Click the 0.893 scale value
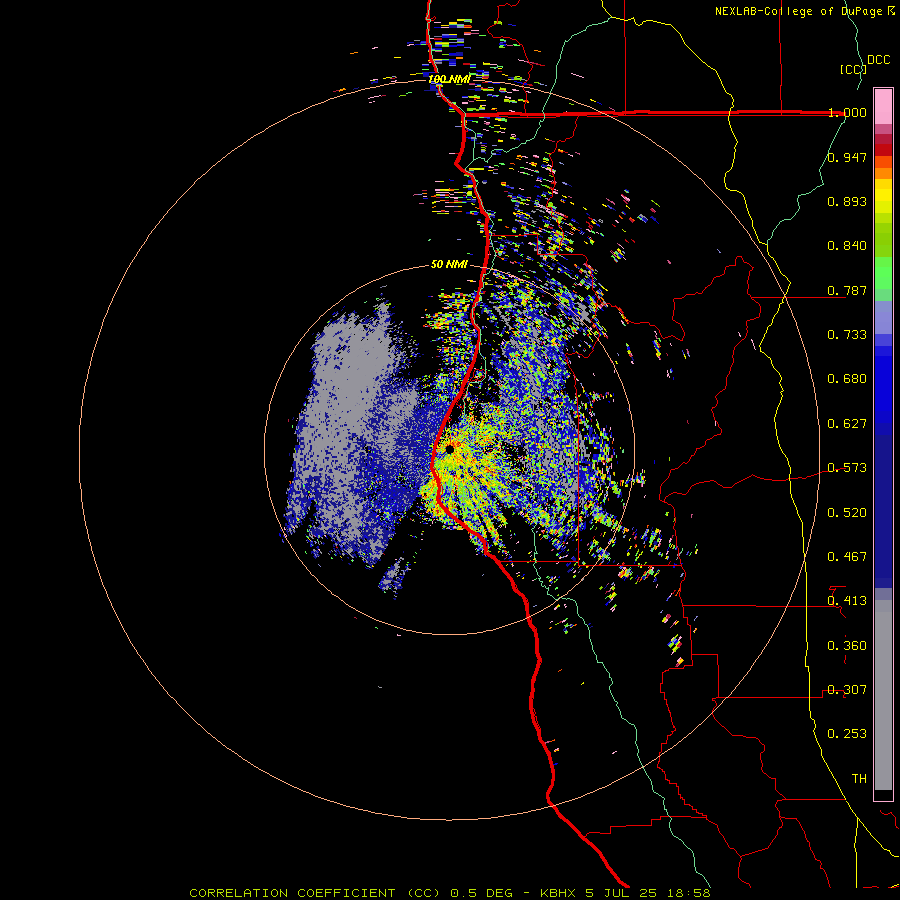The image size is (900, 900). pos(847,201)
